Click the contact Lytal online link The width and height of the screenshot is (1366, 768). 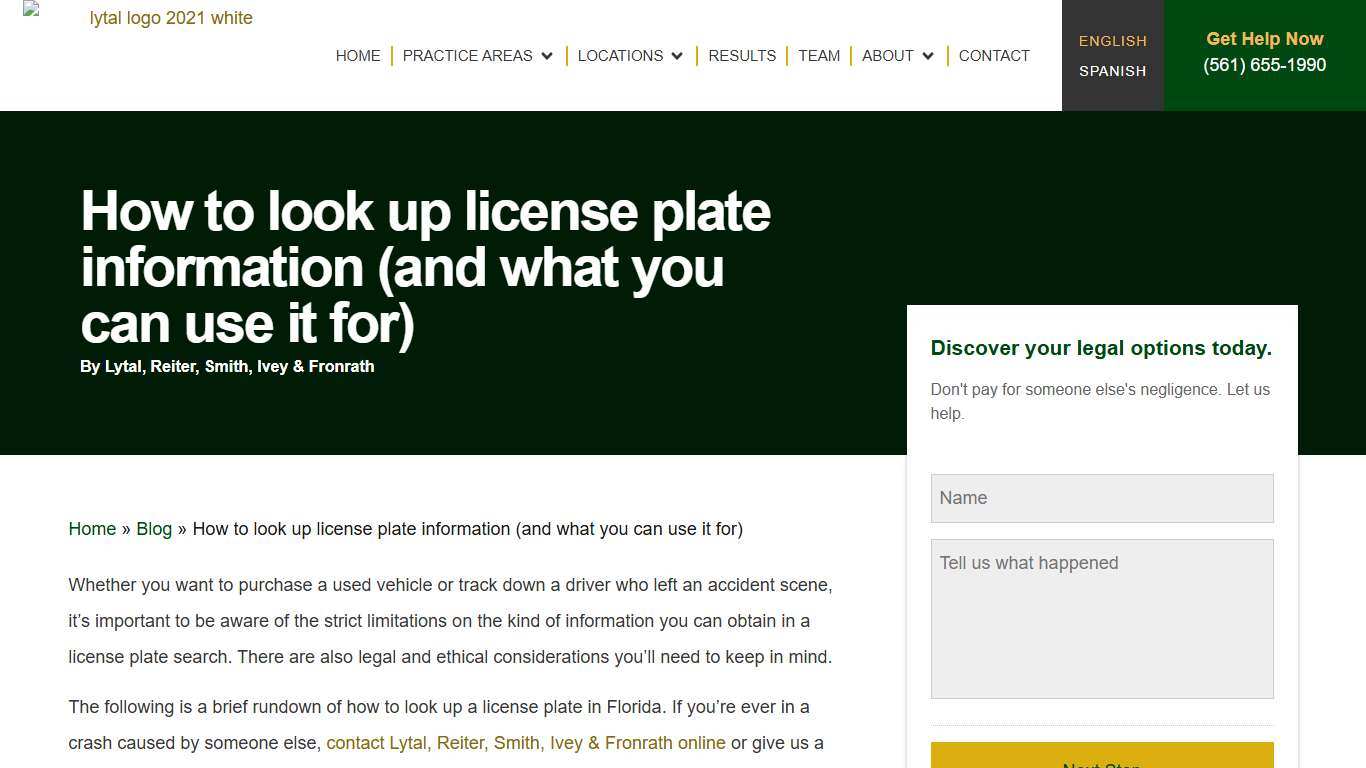coord(526,743)
